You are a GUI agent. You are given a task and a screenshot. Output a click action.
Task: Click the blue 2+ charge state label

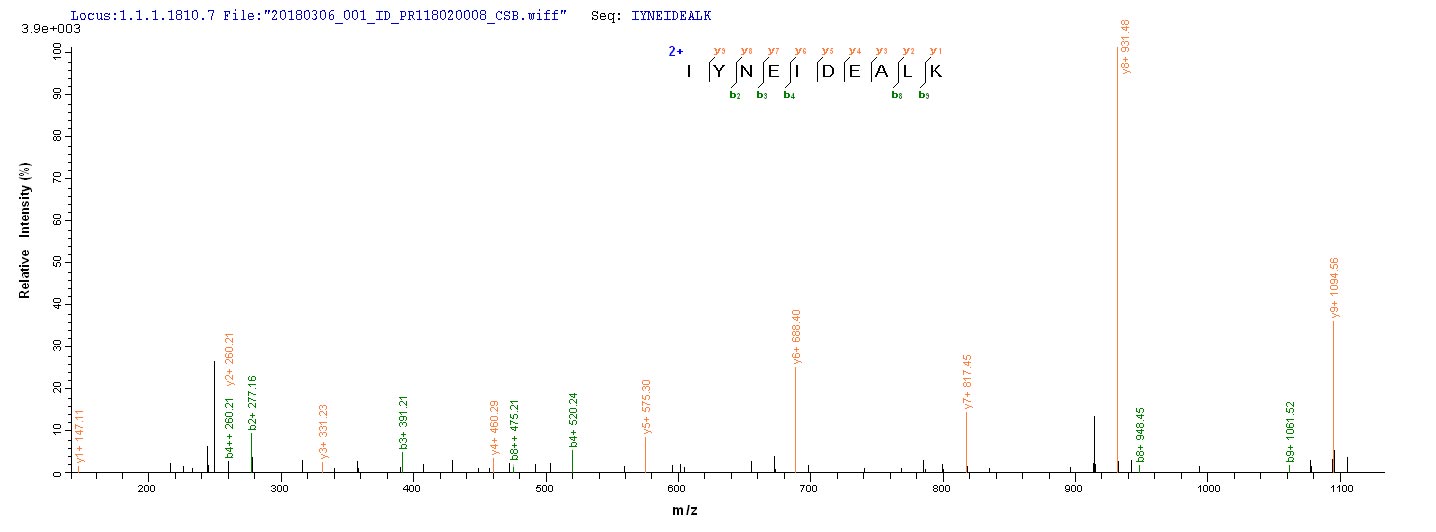(676, 49)
